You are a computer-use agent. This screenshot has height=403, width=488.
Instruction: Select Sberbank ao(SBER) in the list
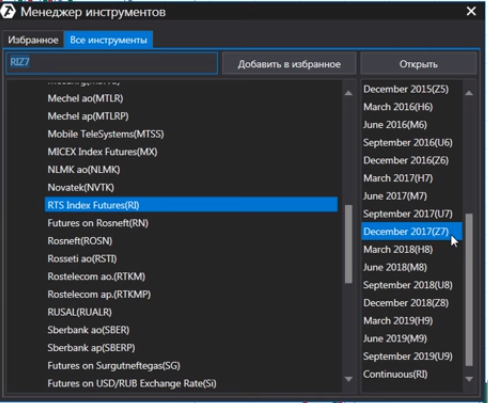88,330
